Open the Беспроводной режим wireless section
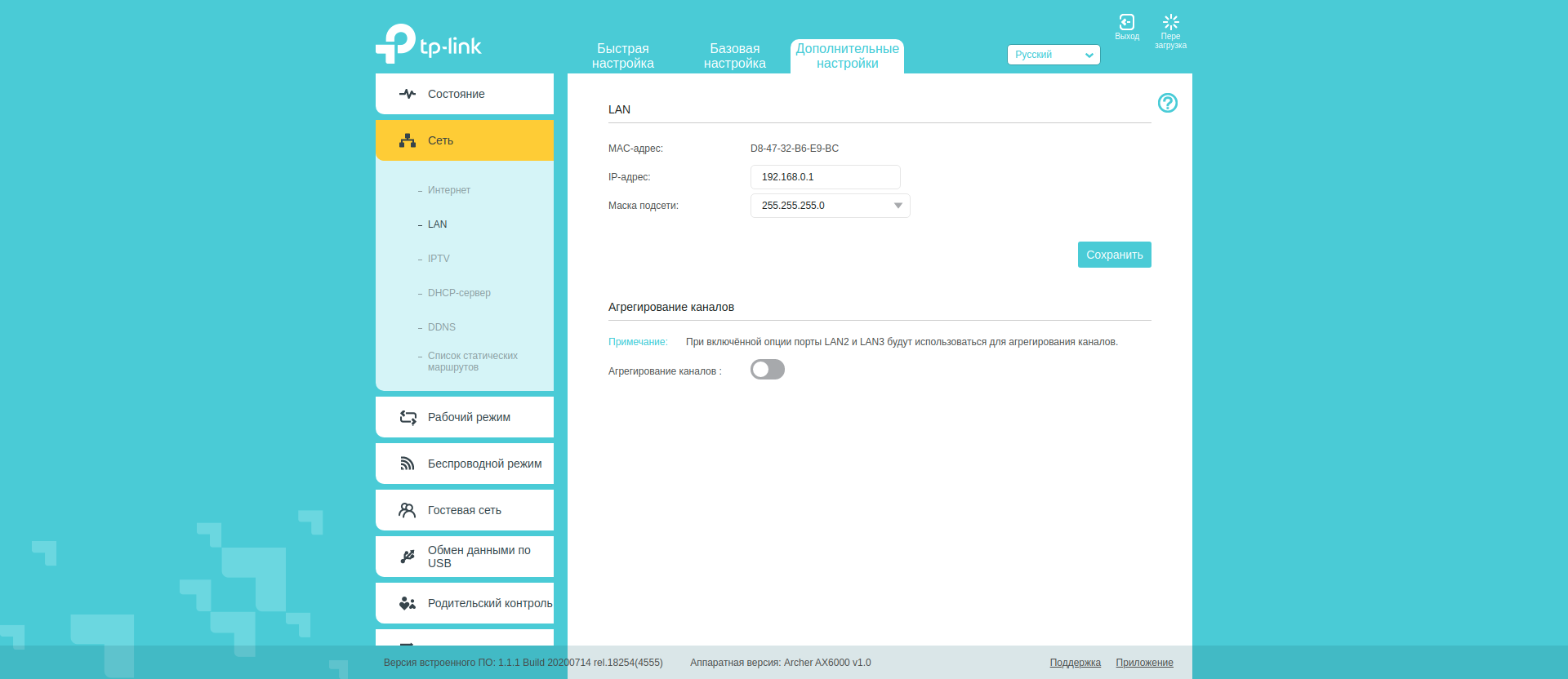 click(x=464, y=464)
